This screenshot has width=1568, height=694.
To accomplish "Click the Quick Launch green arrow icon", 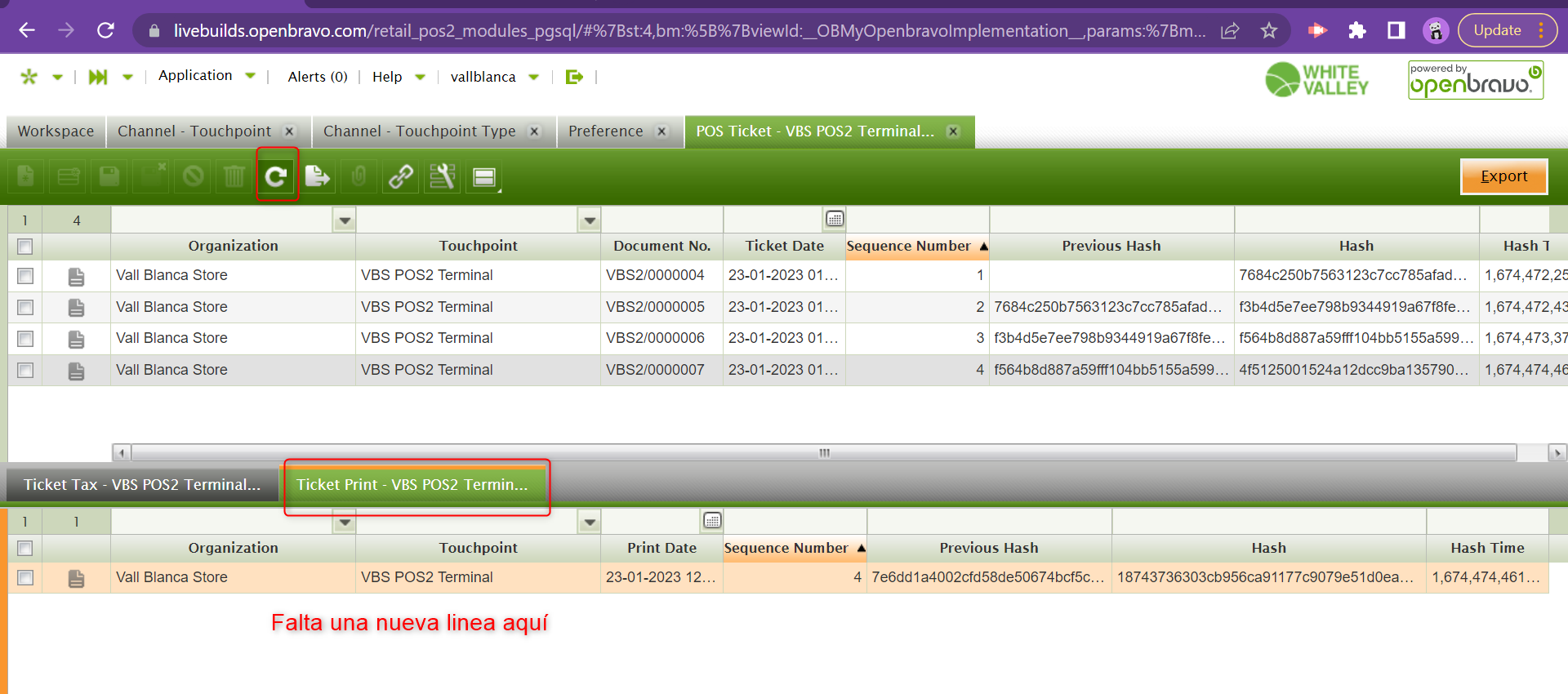I will pos(98,77).
